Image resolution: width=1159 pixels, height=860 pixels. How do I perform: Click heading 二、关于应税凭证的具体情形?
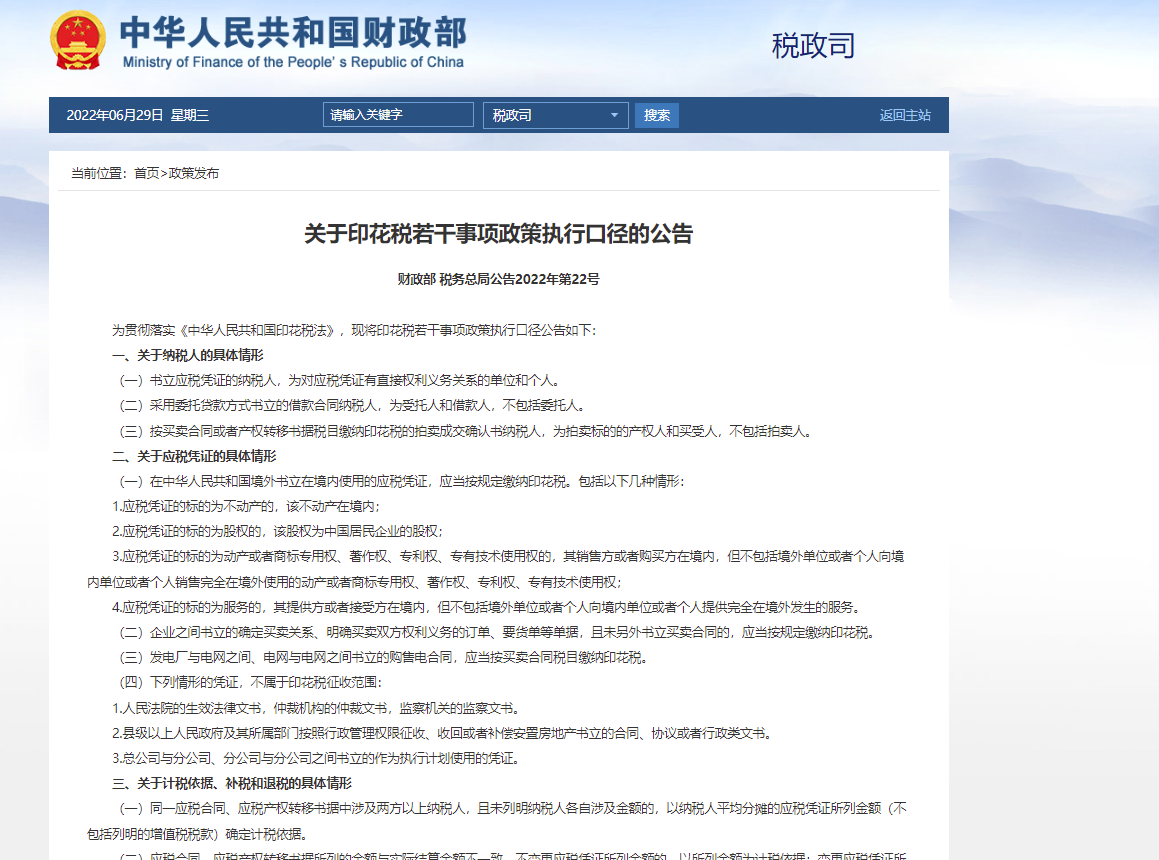194,456
